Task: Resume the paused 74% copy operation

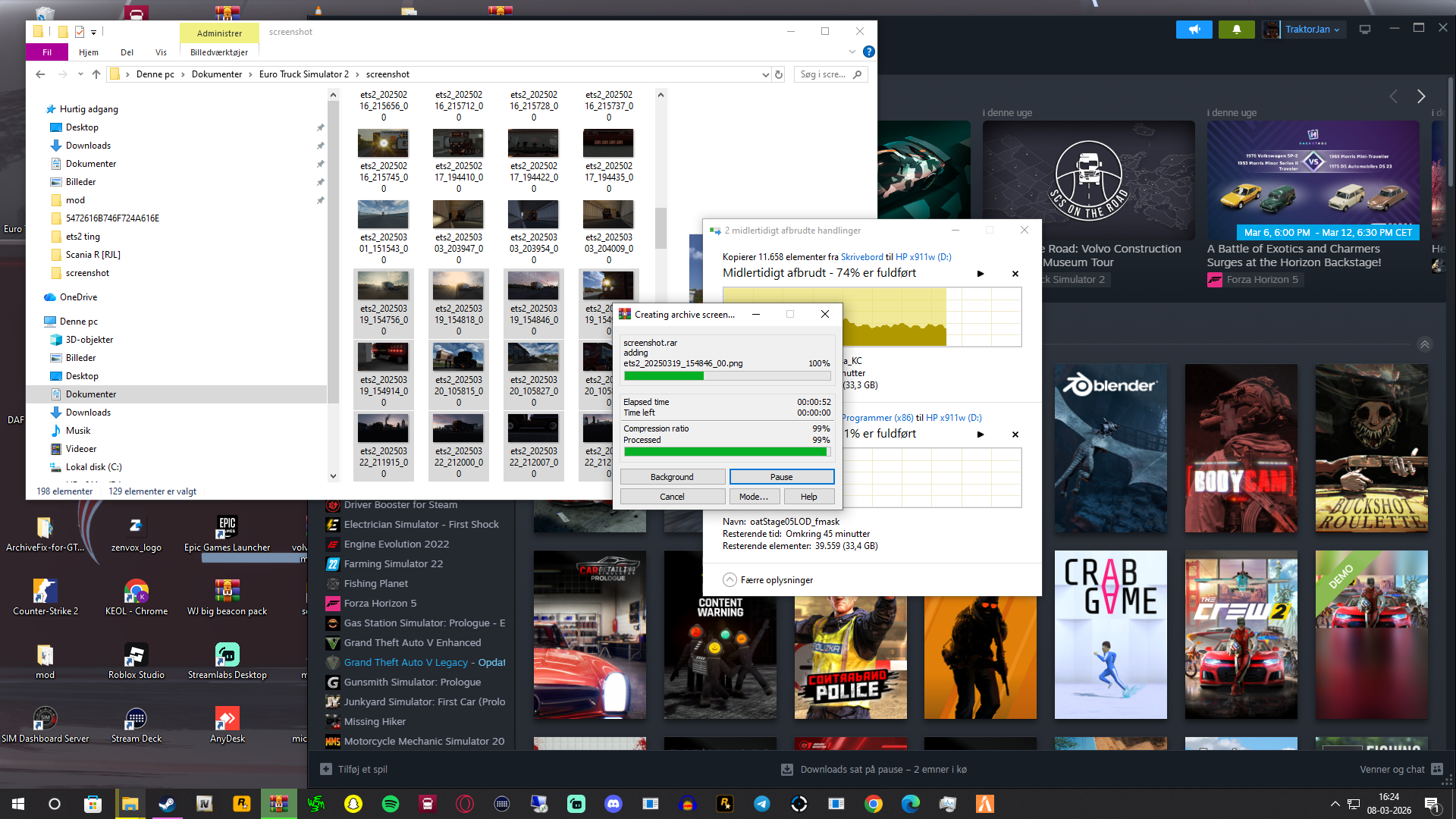Action: tap(981, 274)
